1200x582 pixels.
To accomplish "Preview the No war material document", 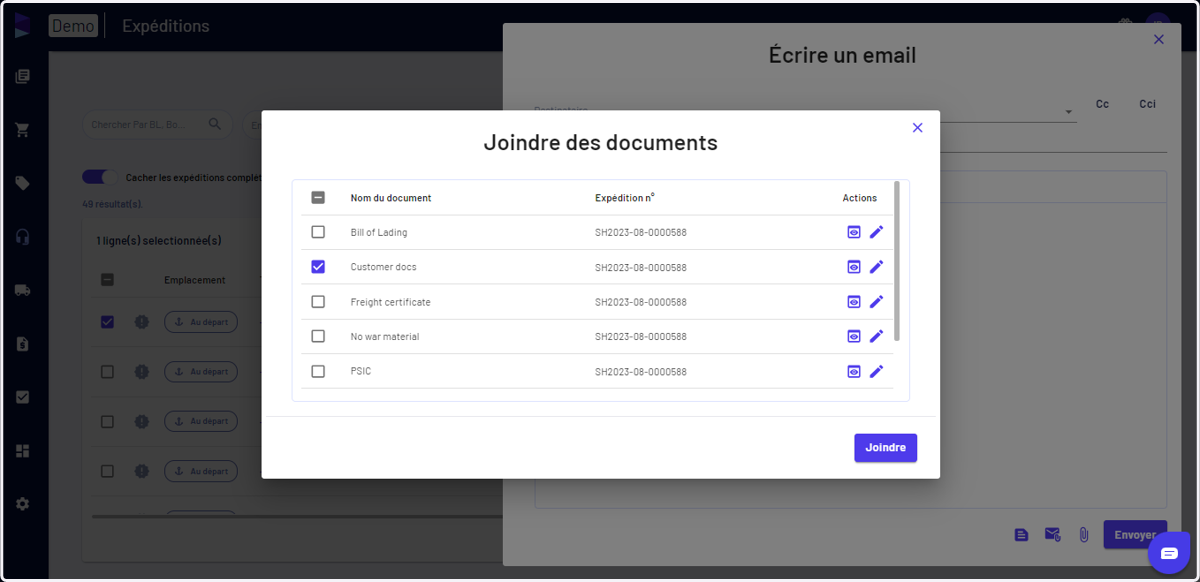I will tap(854, 336).
